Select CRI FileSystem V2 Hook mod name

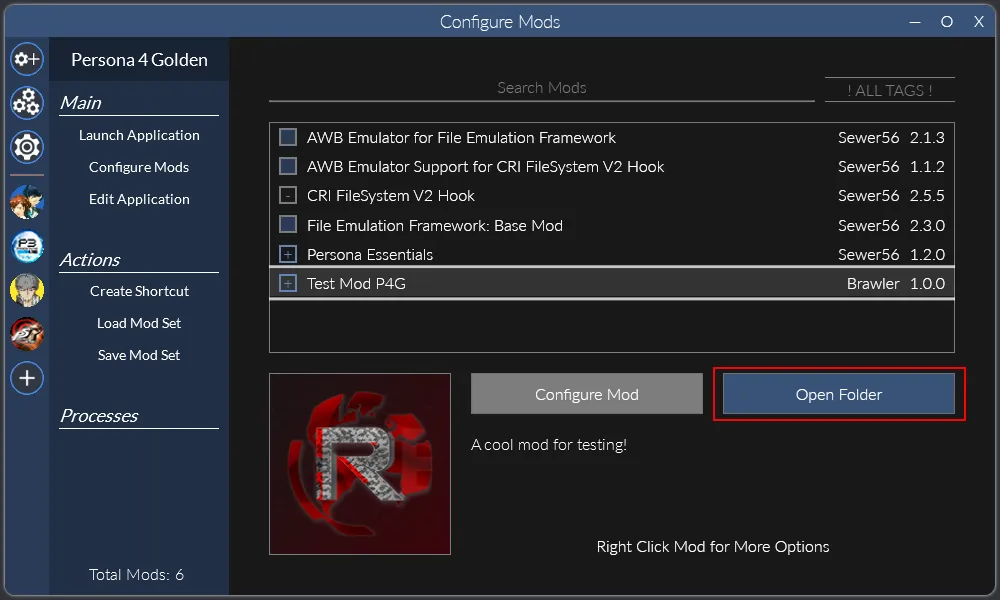390,196
